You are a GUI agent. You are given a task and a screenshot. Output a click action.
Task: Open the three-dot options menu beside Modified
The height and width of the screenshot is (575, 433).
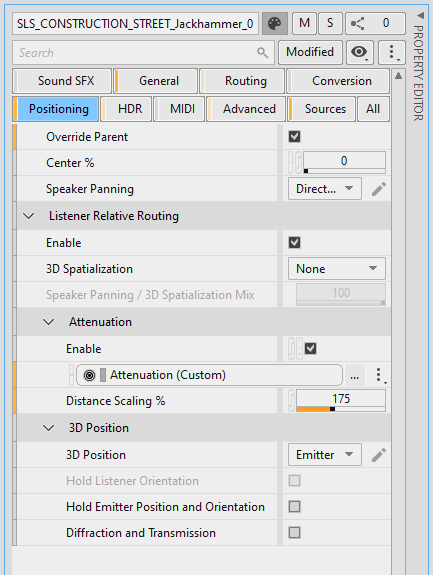click(392, 52)
